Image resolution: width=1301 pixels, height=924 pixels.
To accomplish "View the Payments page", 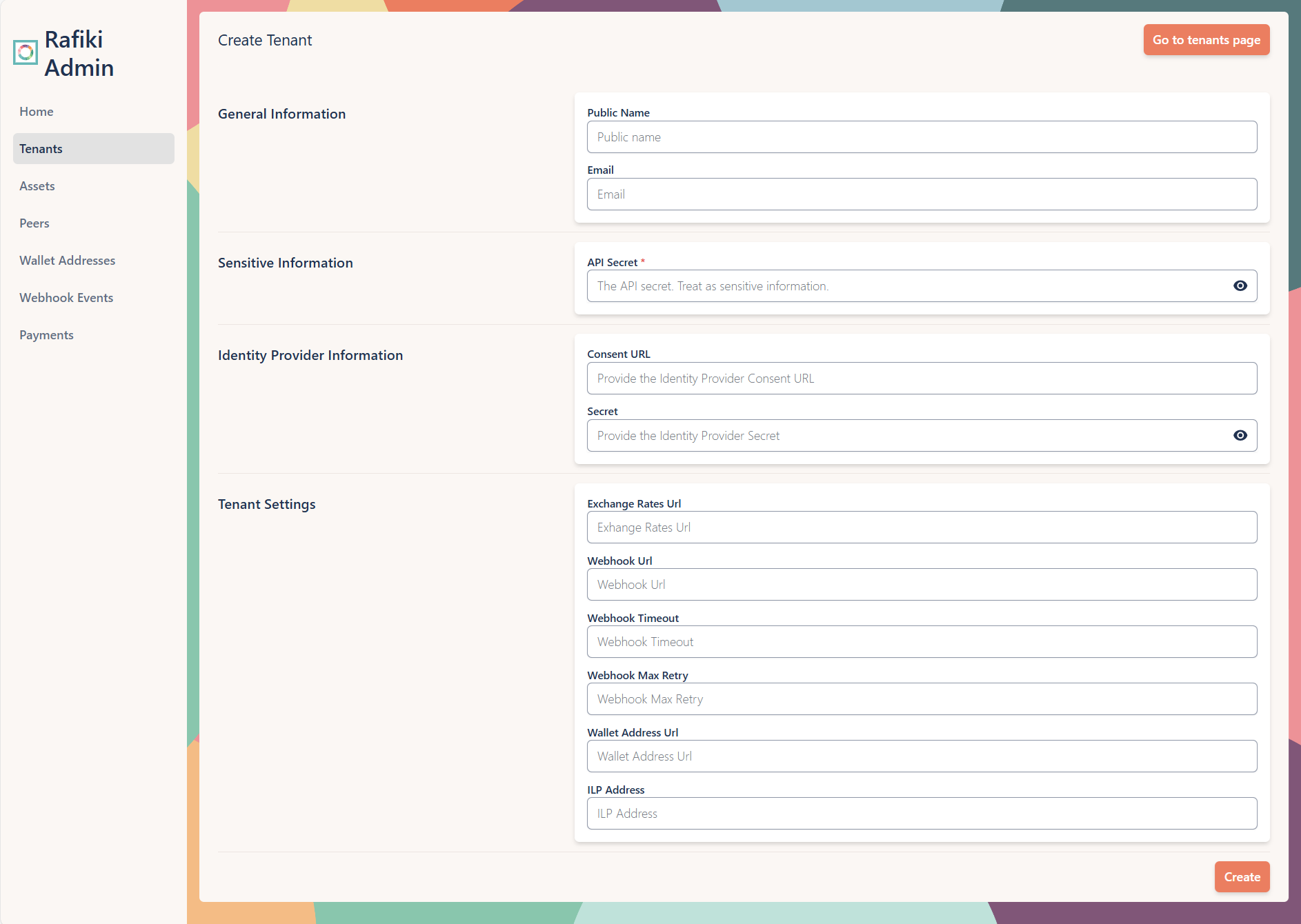I will tap(46, 334).
